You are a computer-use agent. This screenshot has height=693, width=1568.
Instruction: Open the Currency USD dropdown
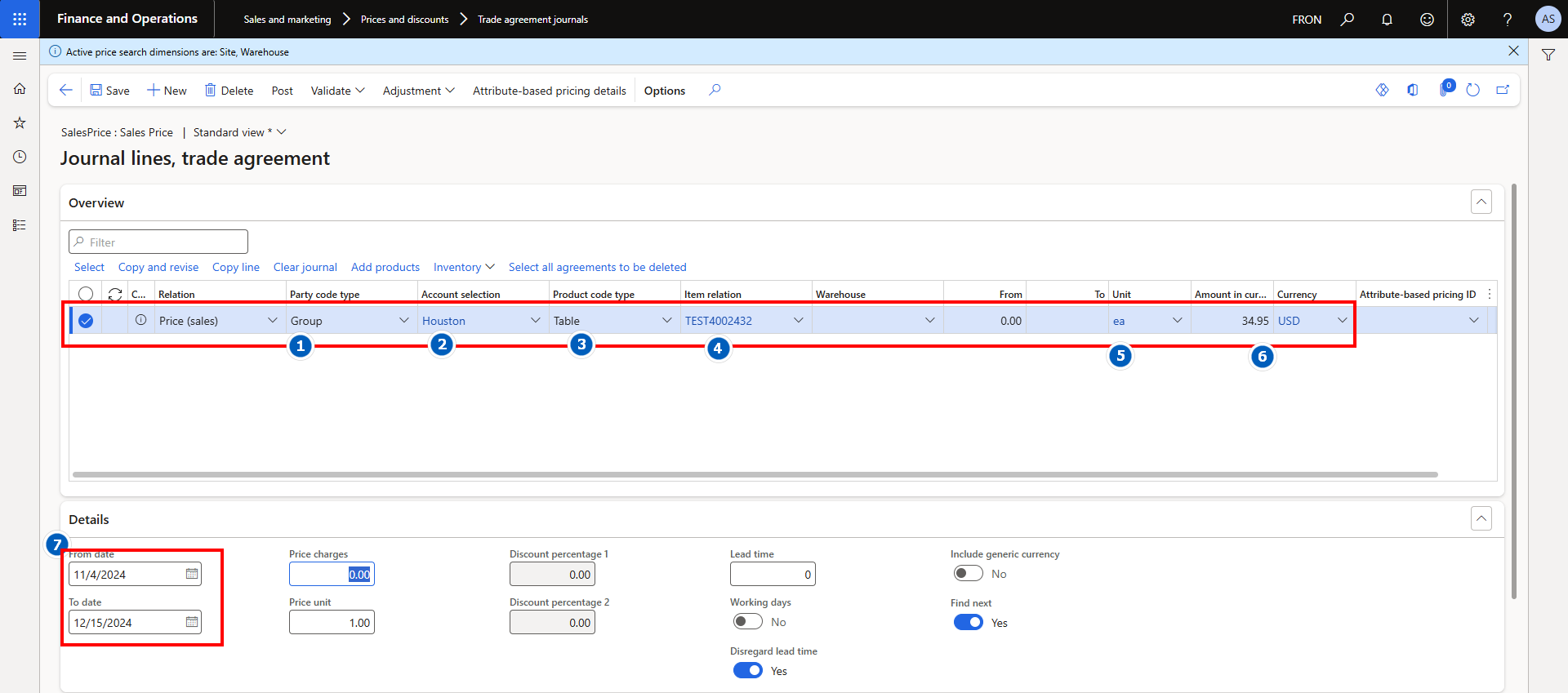pos(1342,321)
